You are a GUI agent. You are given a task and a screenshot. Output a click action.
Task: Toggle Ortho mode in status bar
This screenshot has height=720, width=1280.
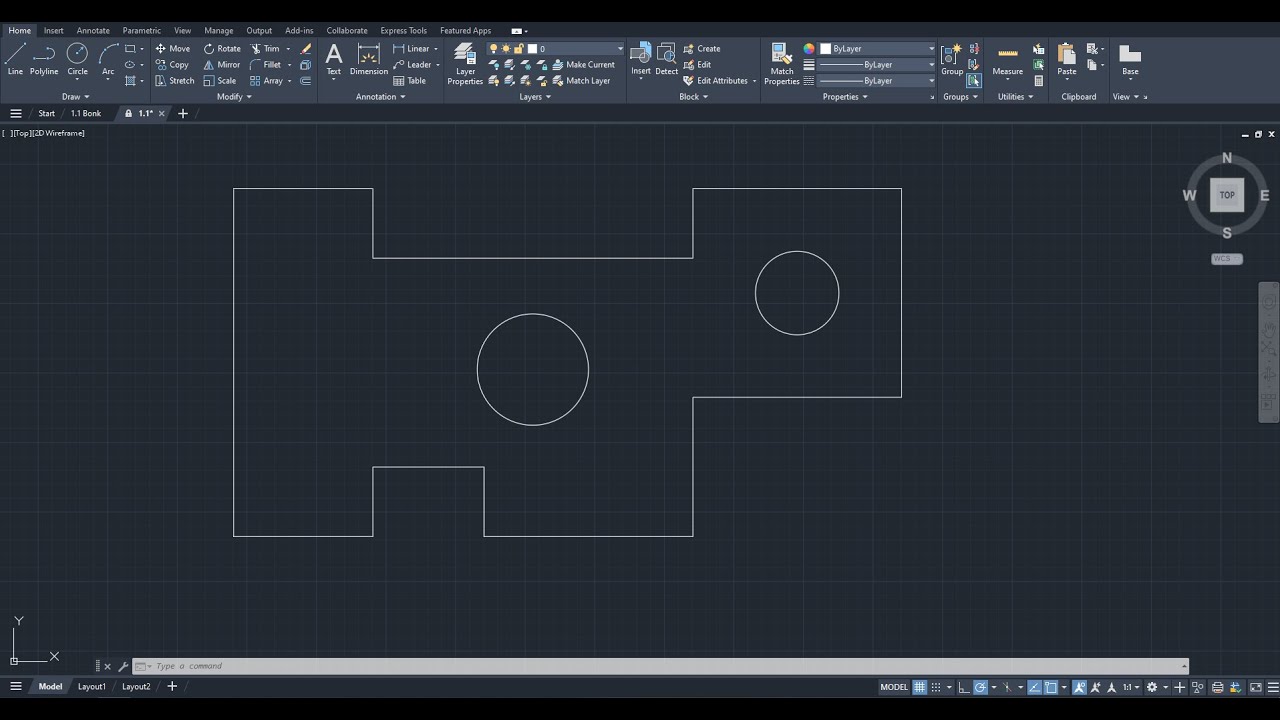pos(963,687)
